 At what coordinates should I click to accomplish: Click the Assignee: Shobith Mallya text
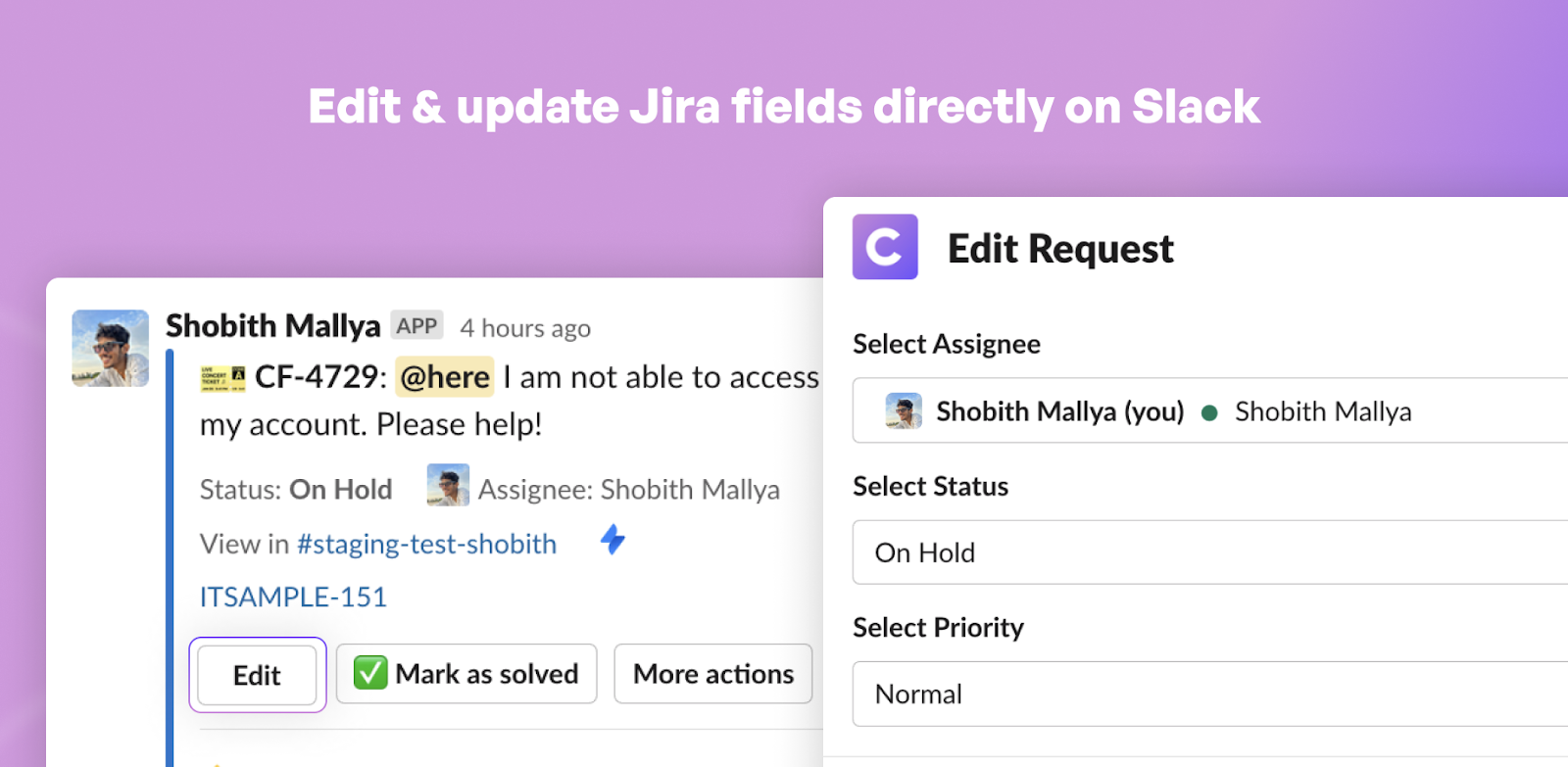point(629,489)
